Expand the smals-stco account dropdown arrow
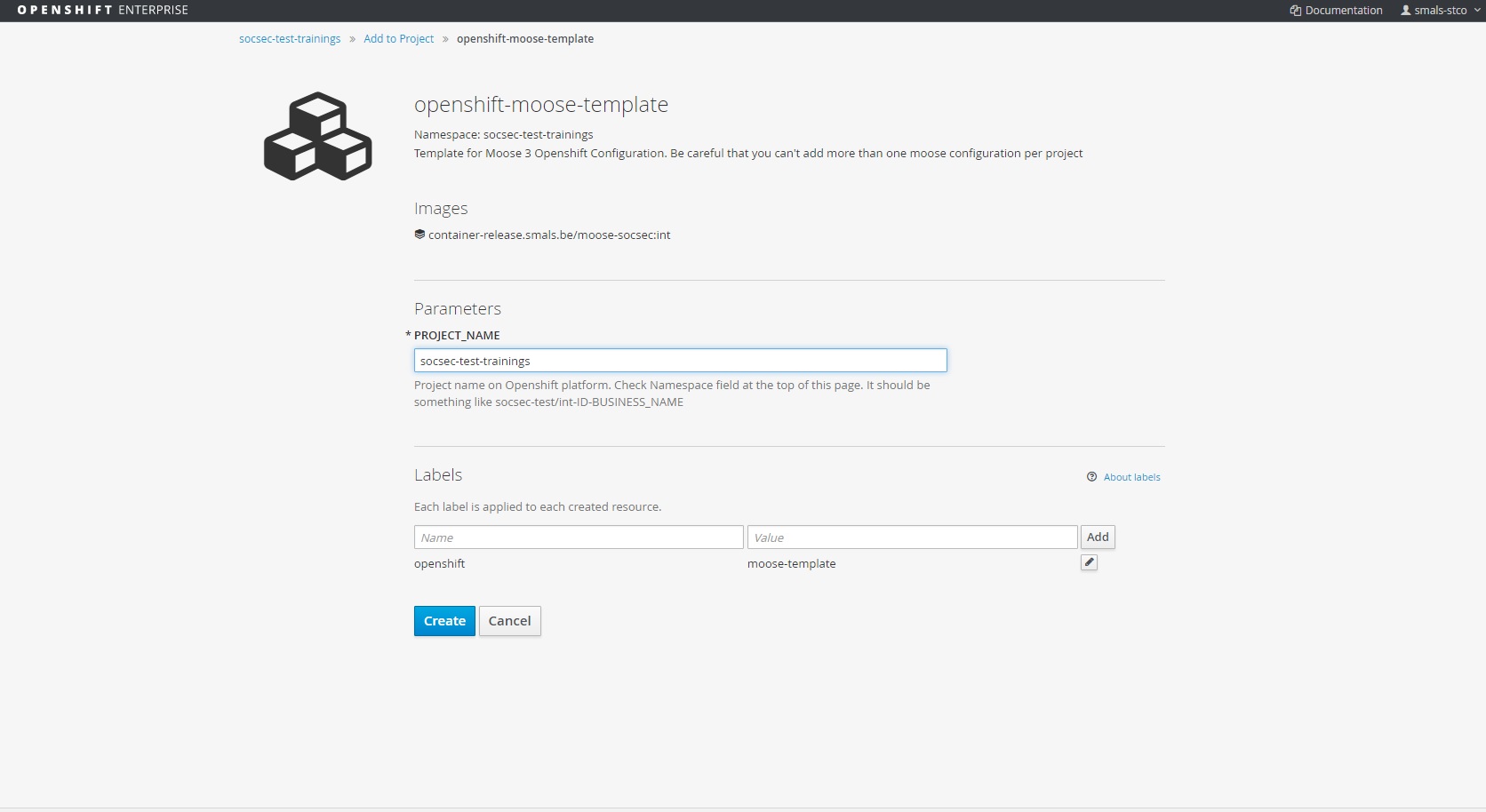 1477,11
